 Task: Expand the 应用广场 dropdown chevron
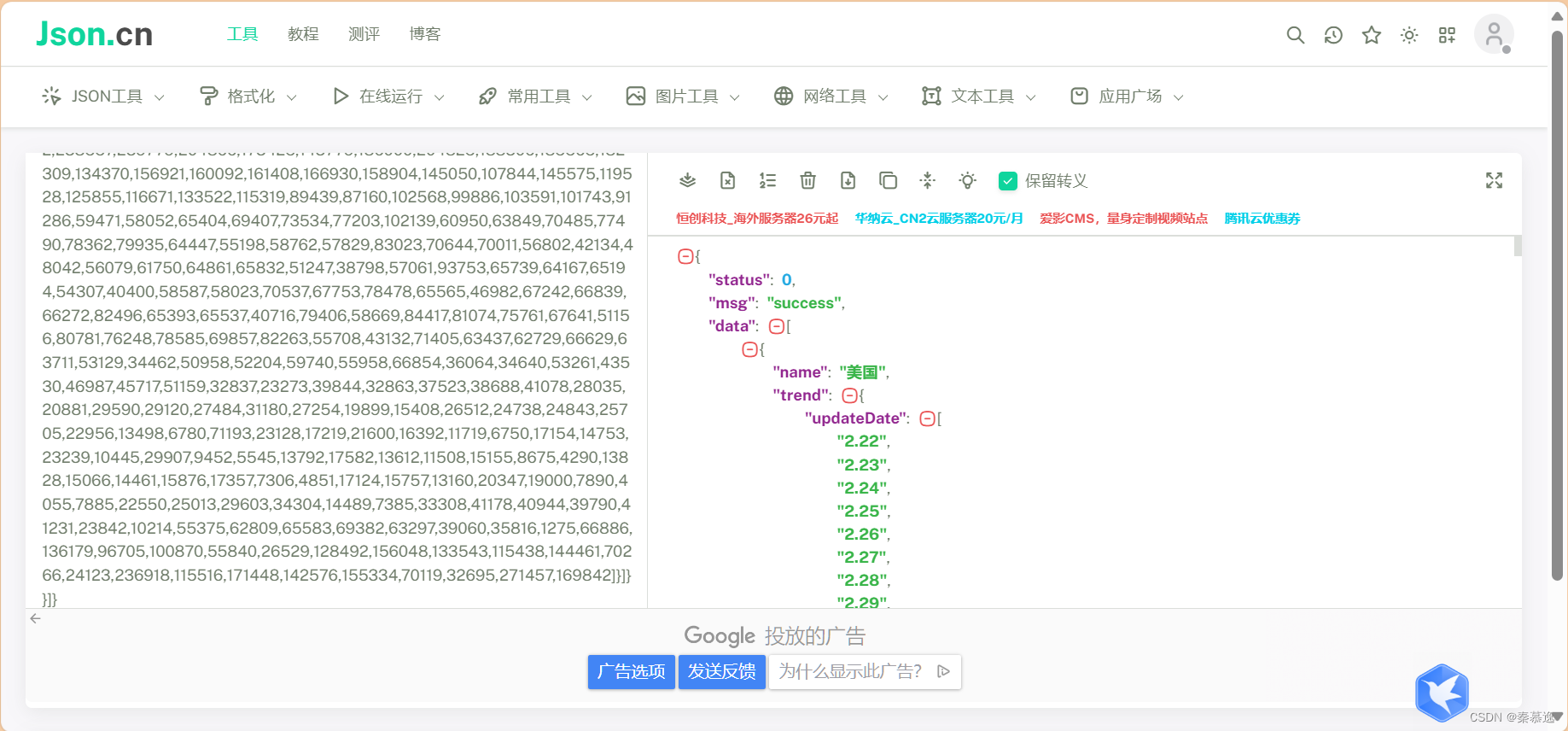1179,97
